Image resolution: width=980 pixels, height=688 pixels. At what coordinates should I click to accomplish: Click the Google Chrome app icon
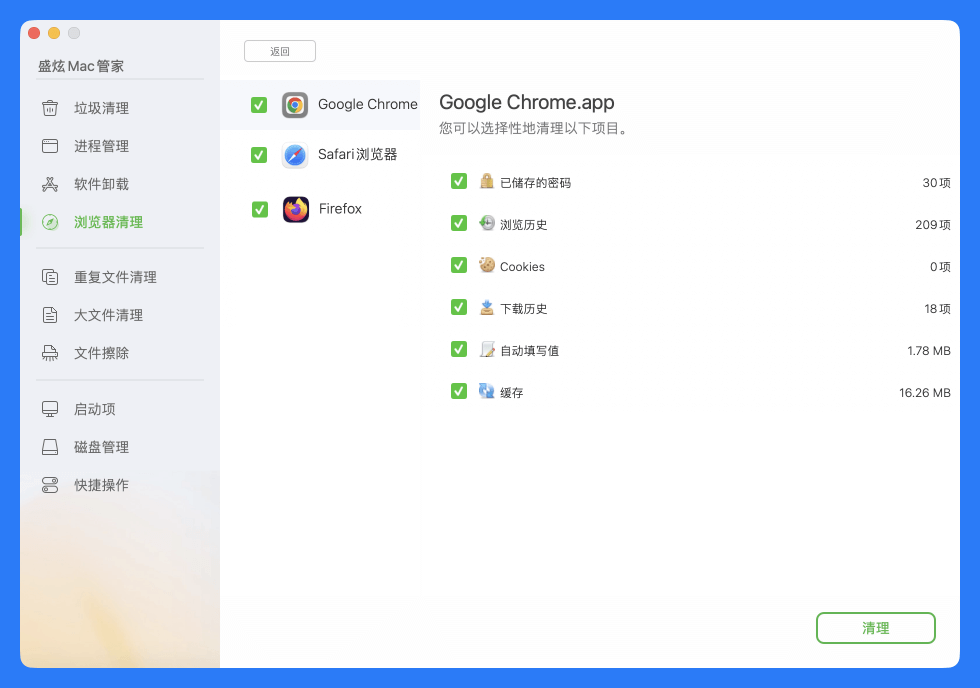tap(295, 105)
